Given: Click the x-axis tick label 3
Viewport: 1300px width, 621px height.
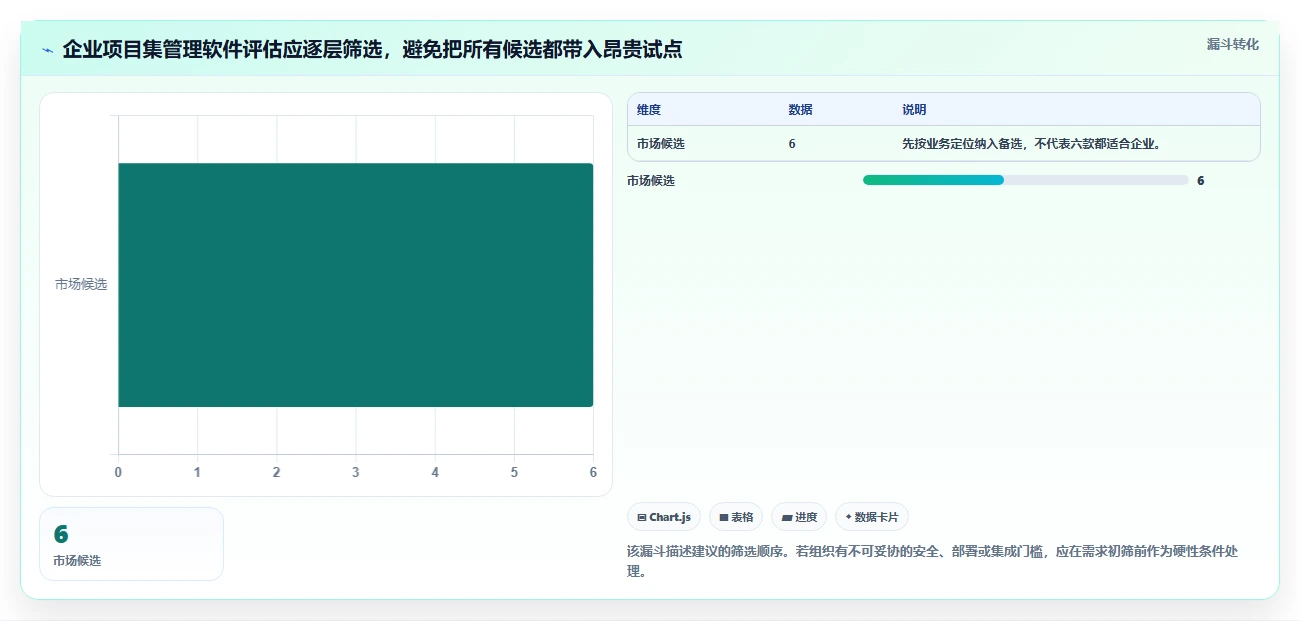Looking at the screenshot, I should pyautogui.click(x=356, y=472).
